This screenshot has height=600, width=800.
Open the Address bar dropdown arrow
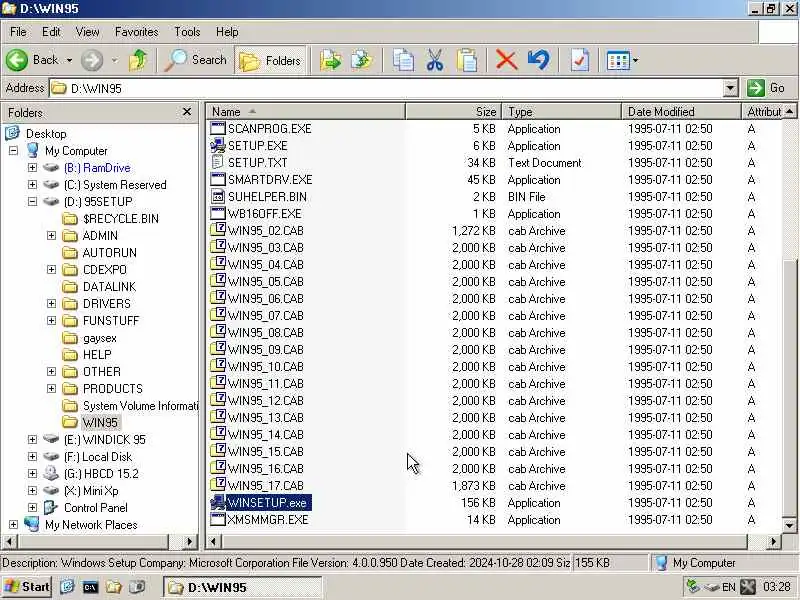730,88
